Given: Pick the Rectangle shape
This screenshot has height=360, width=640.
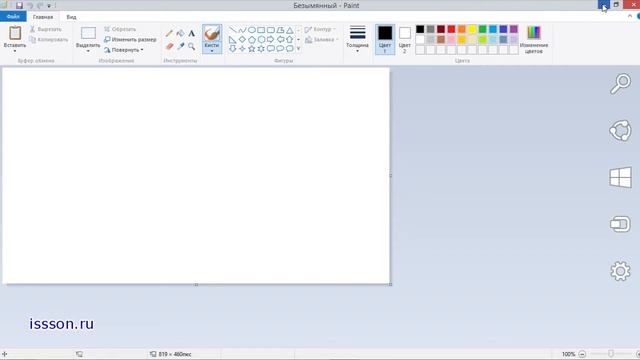Looking at the screenshot, I should (261, 30).
